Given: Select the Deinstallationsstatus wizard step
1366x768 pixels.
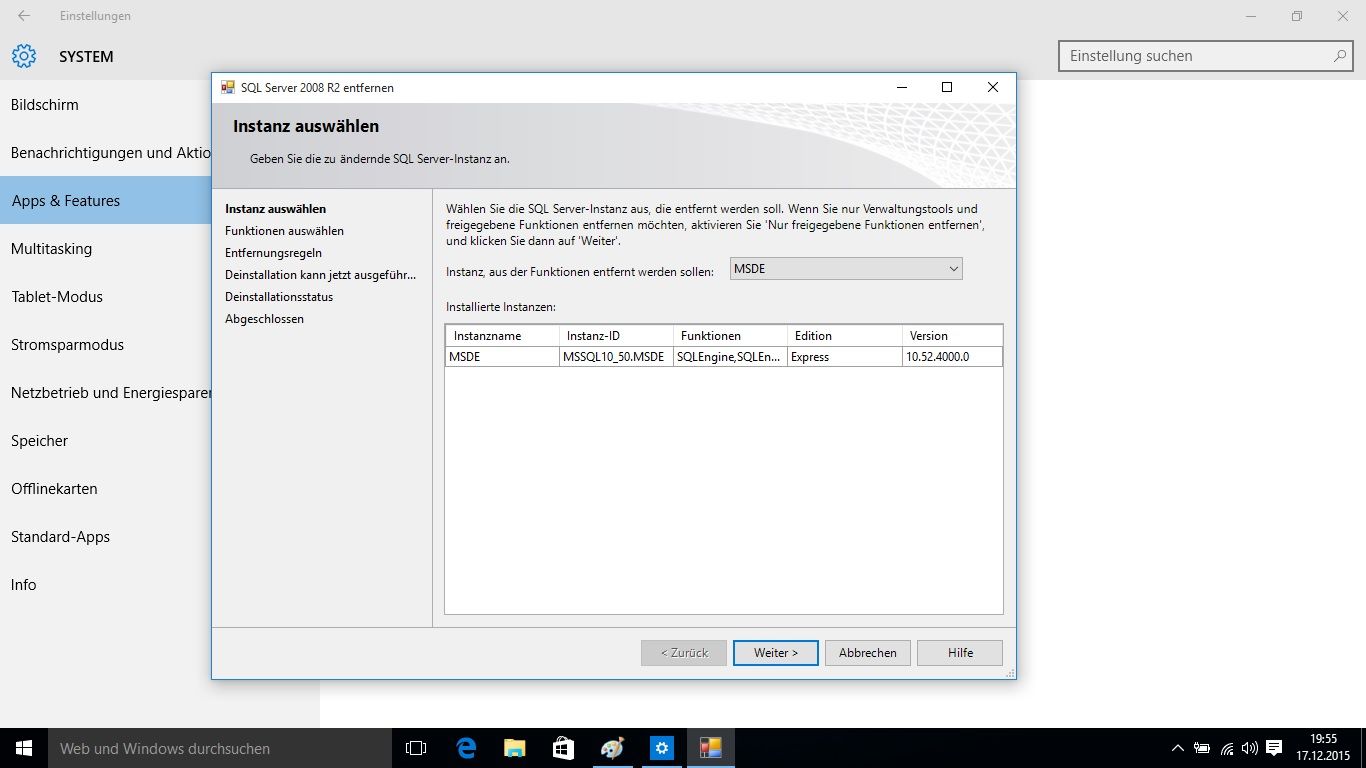Looking at the screenshot, I should [x=279, y=297].
